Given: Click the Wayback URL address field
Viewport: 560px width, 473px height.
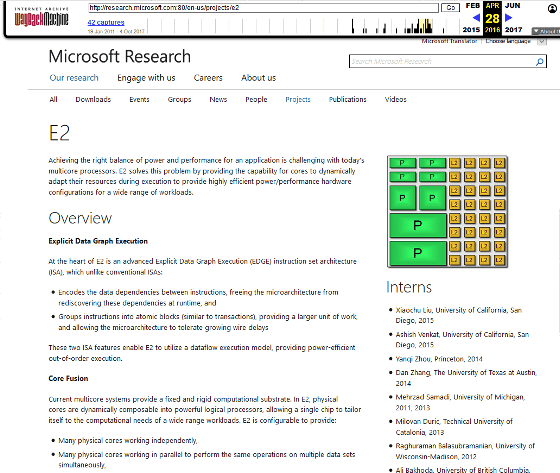Looking at the screenshot, I should pos(263,8).
